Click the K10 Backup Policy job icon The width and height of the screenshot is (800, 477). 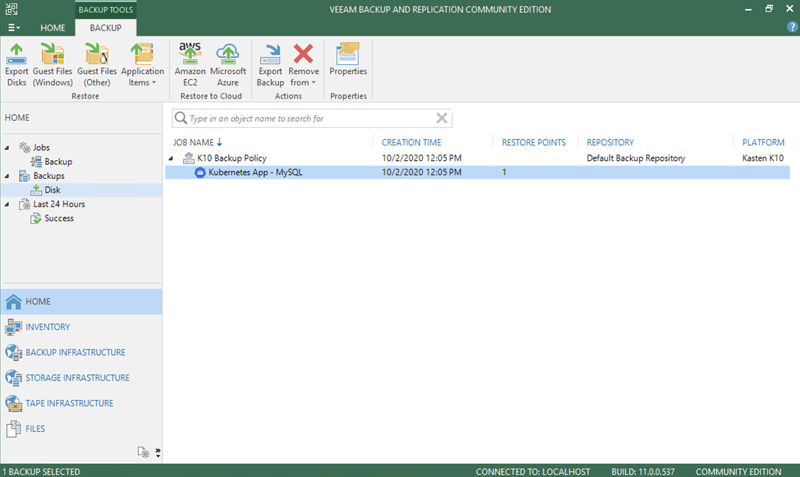(189, 158)
